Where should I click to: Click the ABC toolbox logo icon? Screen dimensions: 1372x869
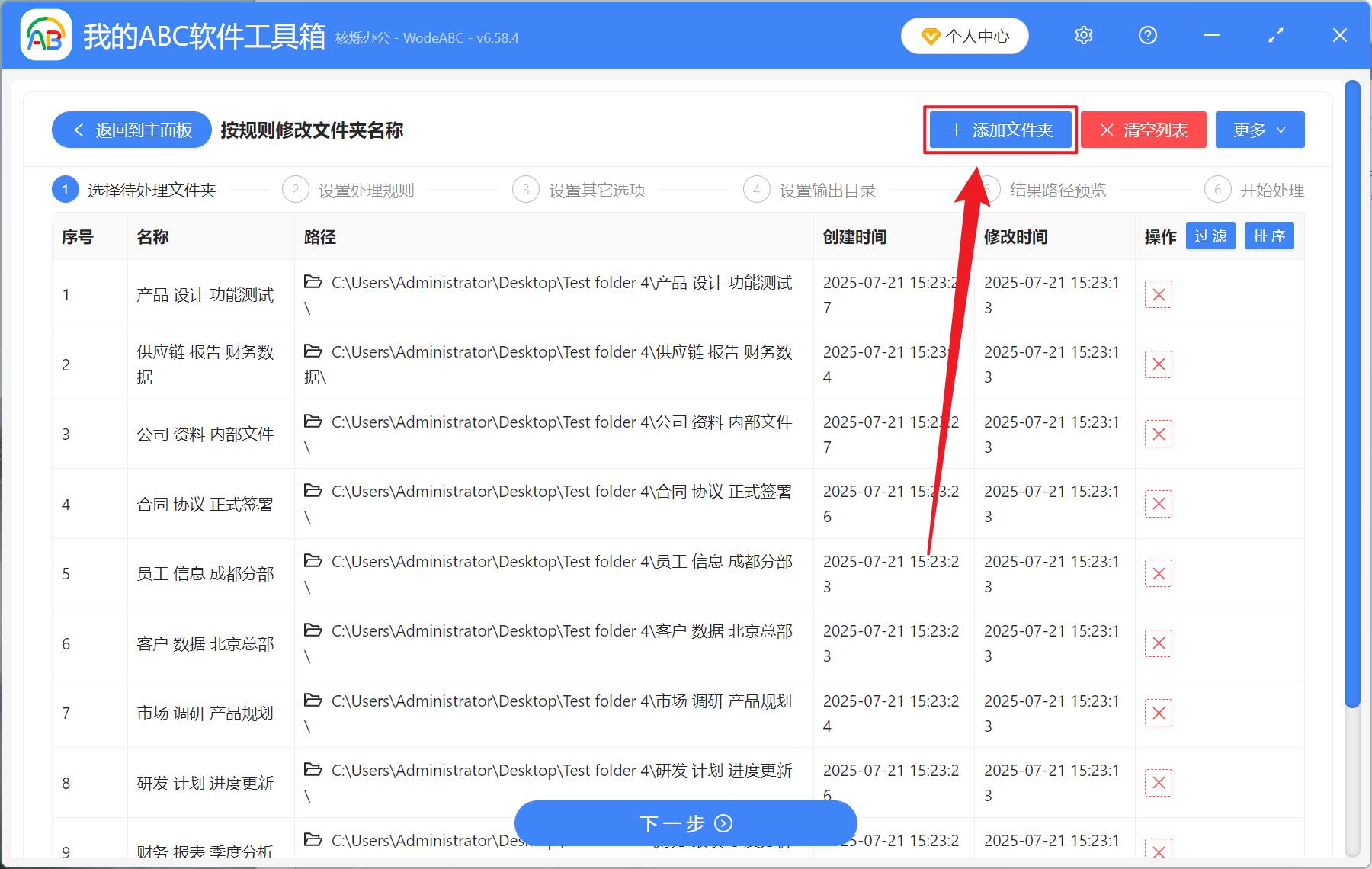click(46, 34)
